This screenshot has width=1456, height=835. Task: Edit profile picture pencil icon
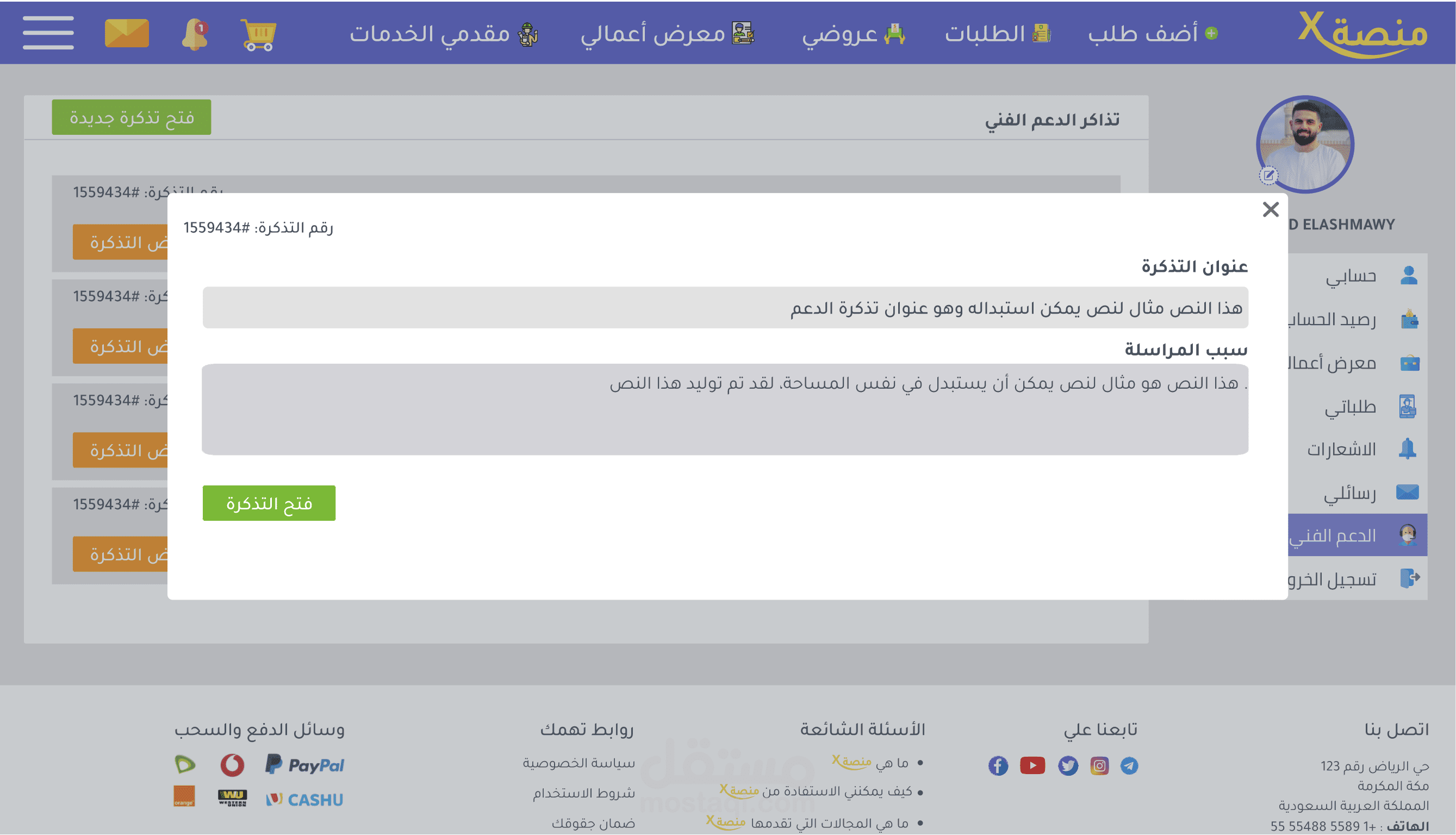point(1268,176)
